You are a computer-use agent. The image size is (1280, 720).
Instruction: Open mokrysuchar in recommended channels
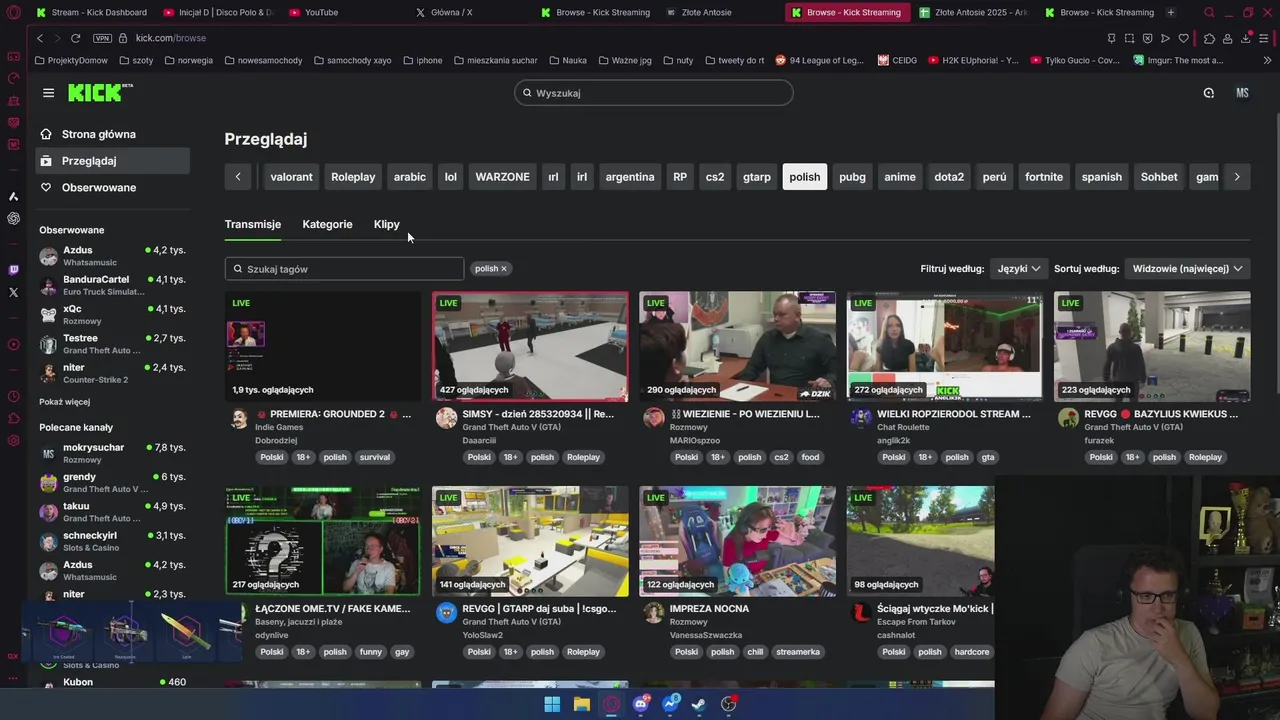click(x=112, y=453)
